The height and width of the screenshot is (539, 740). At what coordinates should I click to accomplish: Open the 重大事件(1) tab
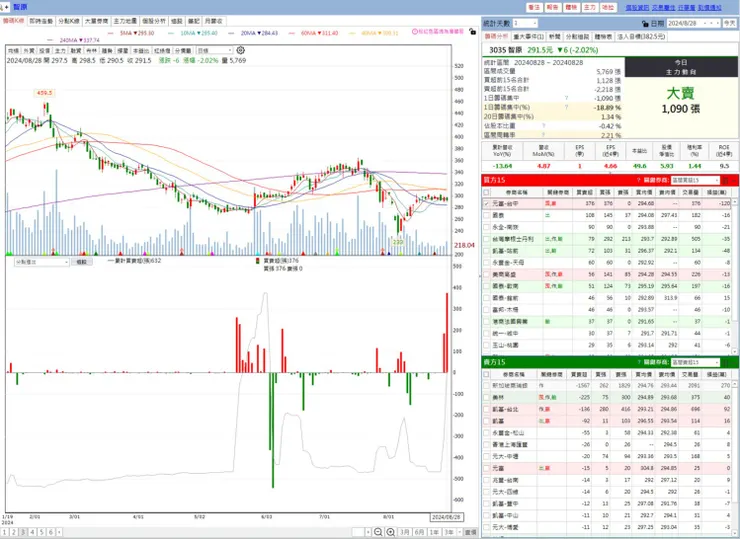click(529, 36)
